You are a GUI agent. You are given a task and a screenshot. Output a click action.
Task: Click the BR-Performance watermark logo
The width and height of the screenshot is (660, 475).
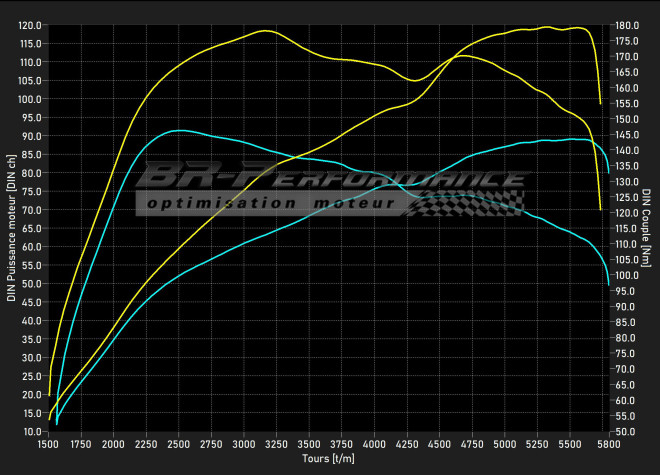point(330,179)
